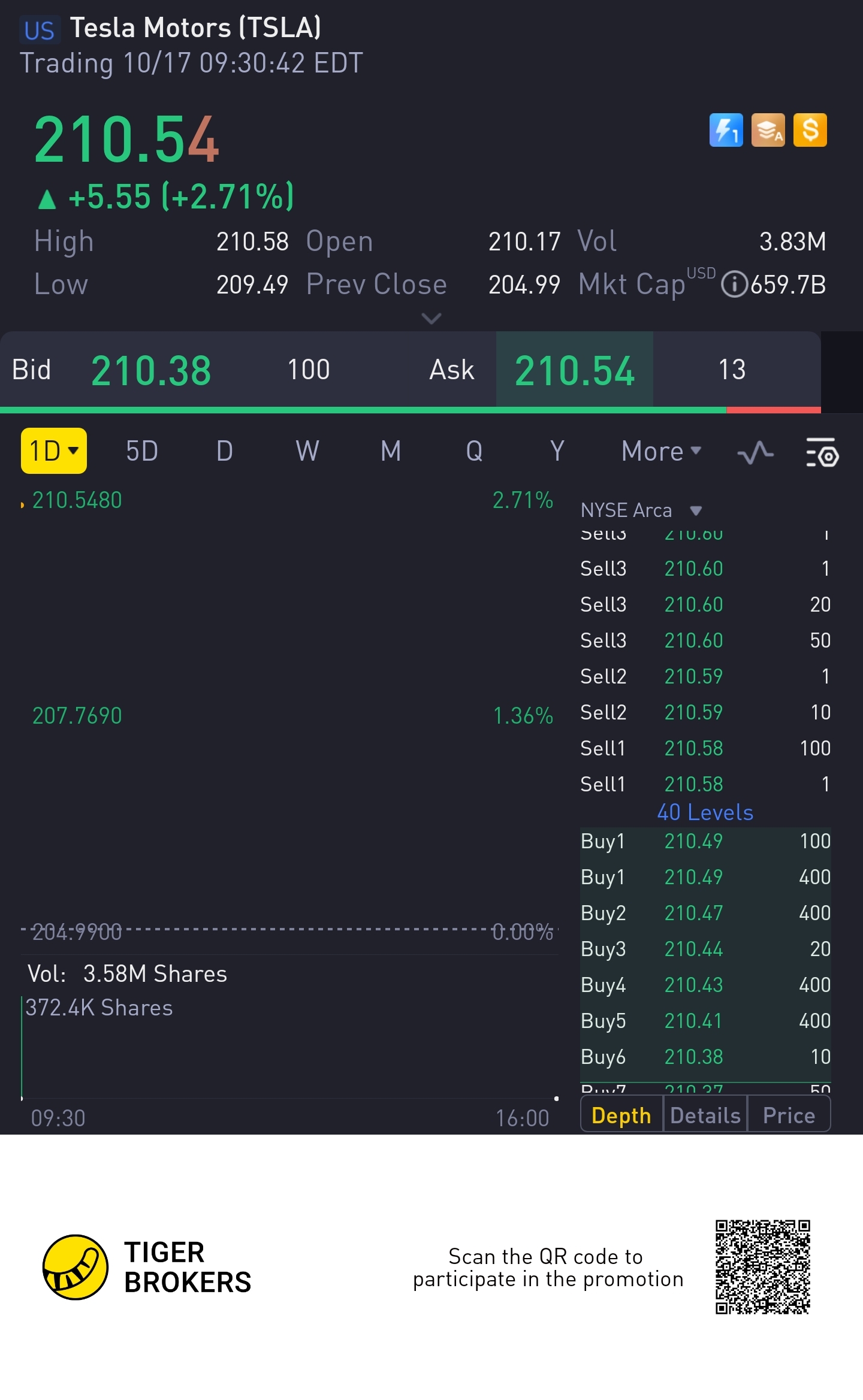The width and height of the screenshot is (863, 1400).
Task: Tap the yellow dollar sign icon
Action: [810, 130]
